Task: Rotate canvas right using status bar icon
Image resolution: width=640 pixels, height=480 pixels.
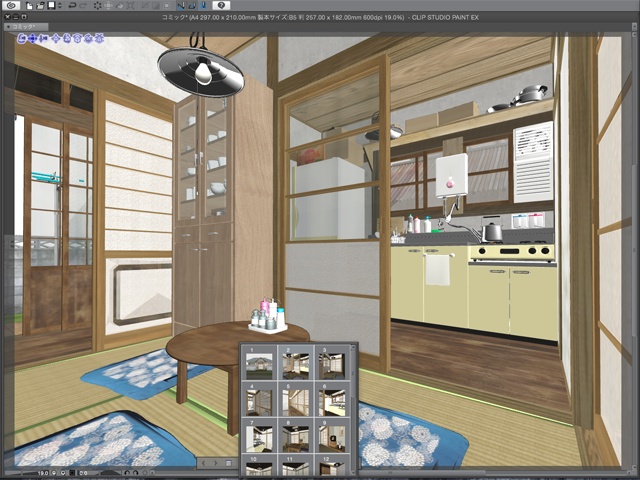Action: tap(136, 473)
